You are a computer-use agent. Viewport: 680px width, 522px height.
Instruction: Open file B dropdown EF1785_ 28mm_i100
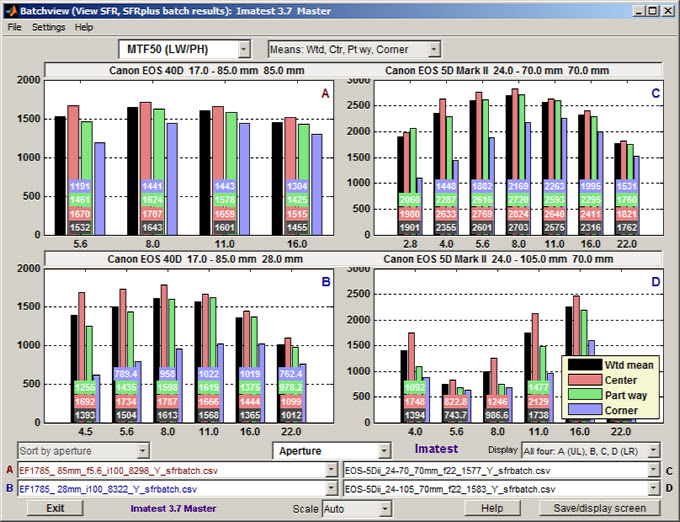point(331,489)
